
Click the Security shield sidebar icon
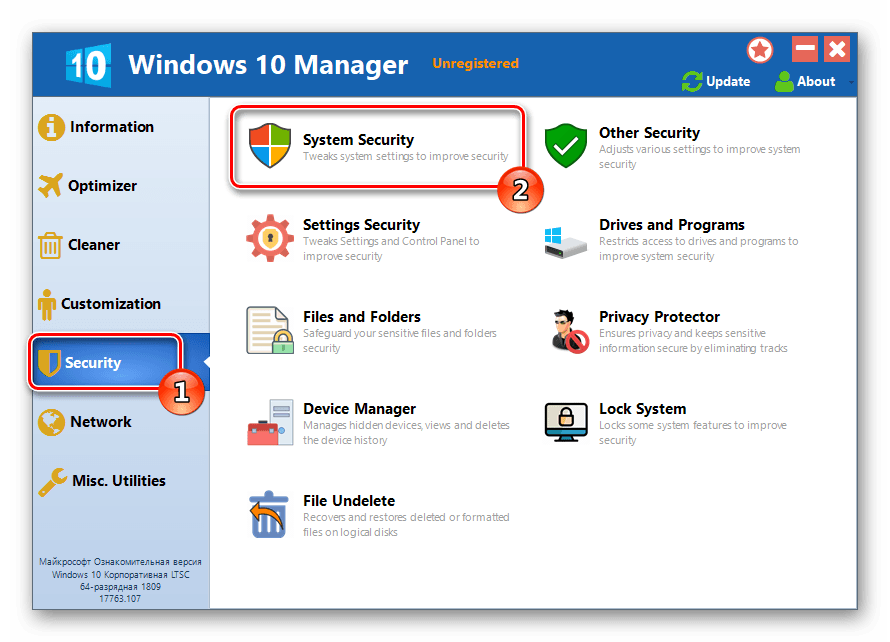coord(49,363)
